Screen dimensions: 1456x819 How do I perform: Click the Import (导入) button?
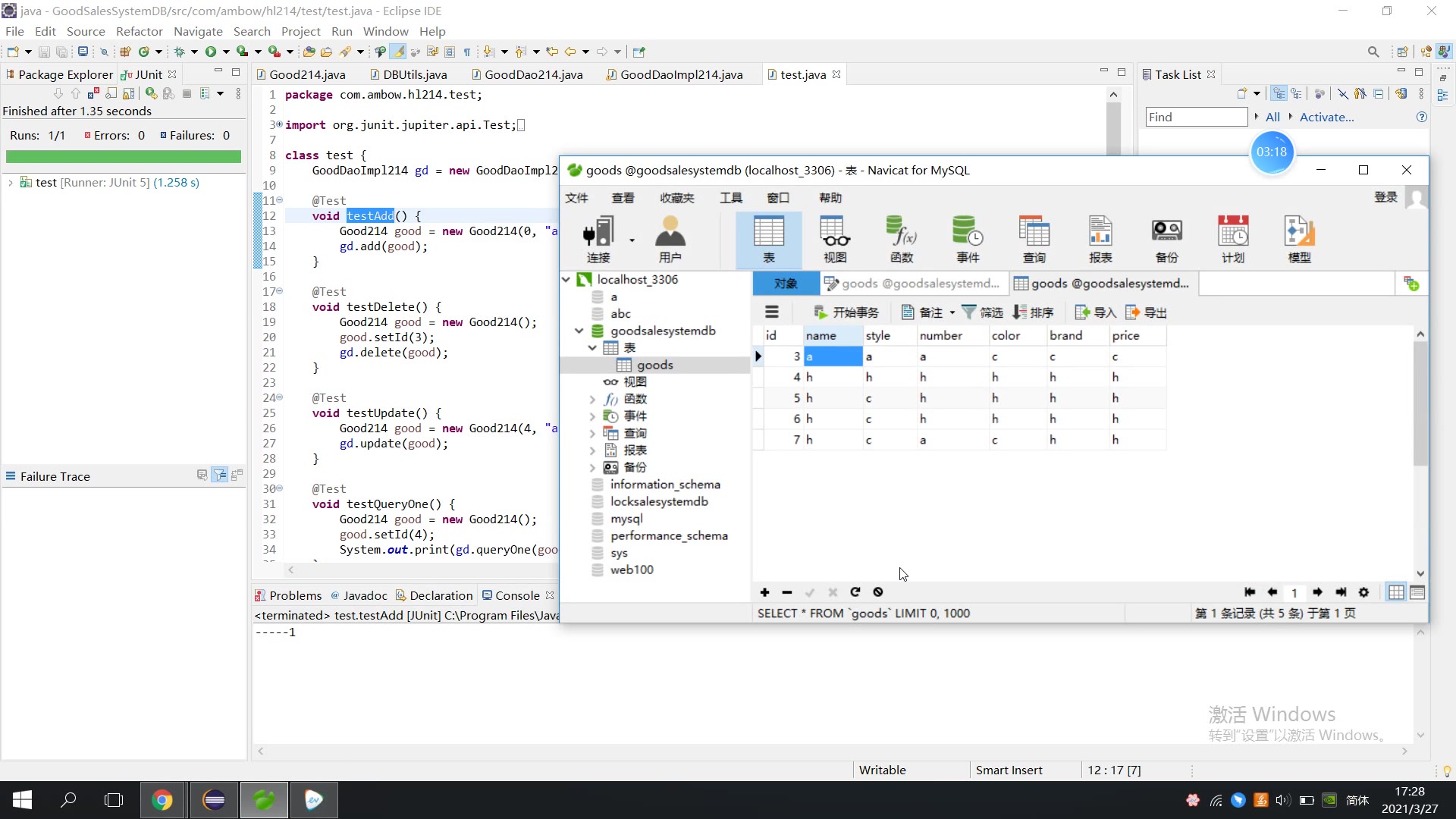coord(1096,312)
